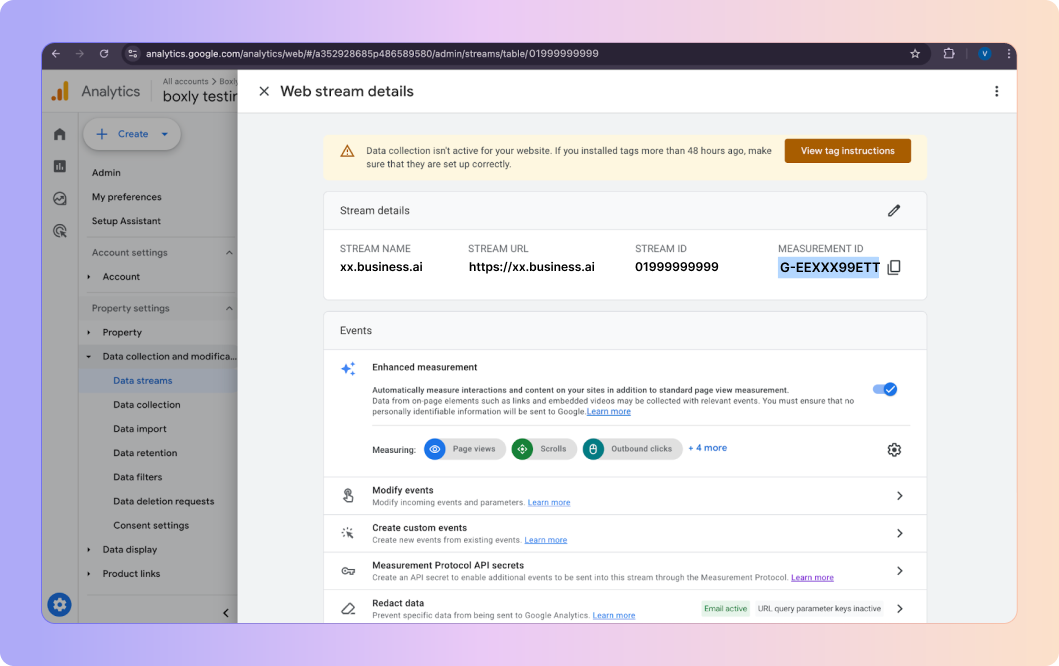The image size is (1059, 666).
Task: Open Measurement Protocol API secrets chevron
Action: point(900,571)
